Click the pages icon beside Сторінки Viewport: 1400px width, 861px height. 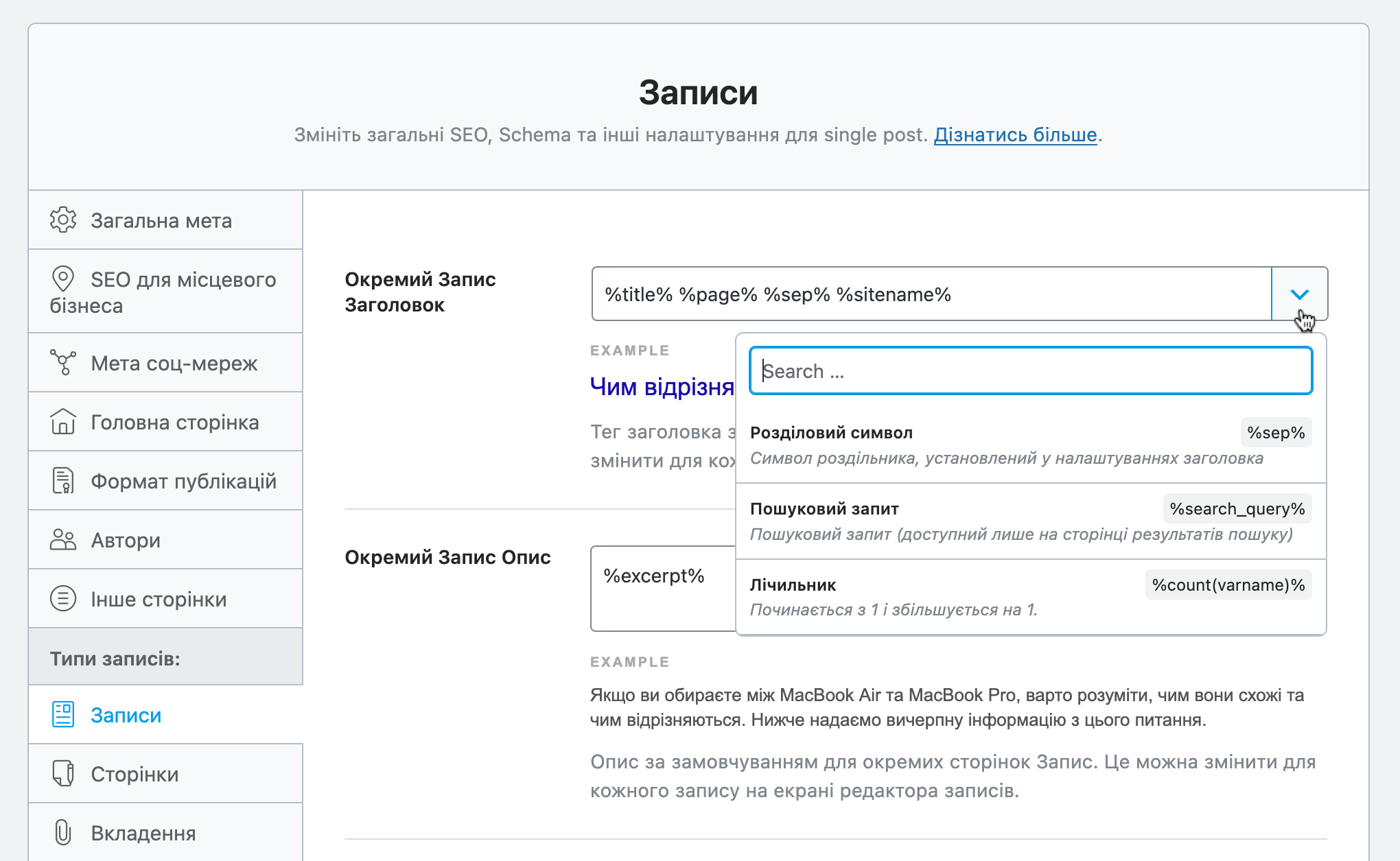[x=62, y=773]
